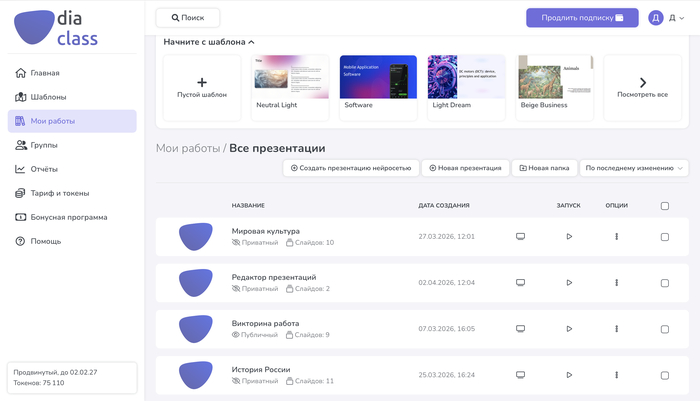Click Викторина работа thumbnail
Viewport: 700px width, 401px height.
pos(196,329)
